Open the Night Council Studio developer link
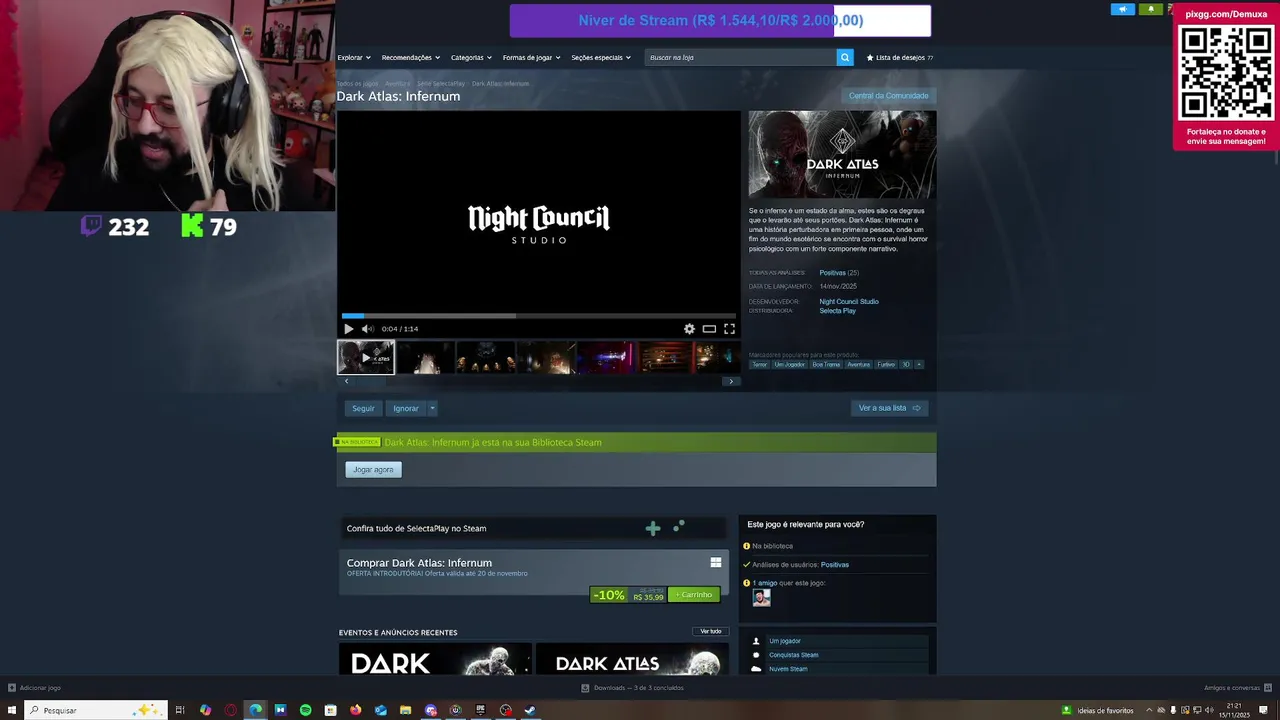The height and width of the screenshot is (720, 1280). (x=849, y=302)
